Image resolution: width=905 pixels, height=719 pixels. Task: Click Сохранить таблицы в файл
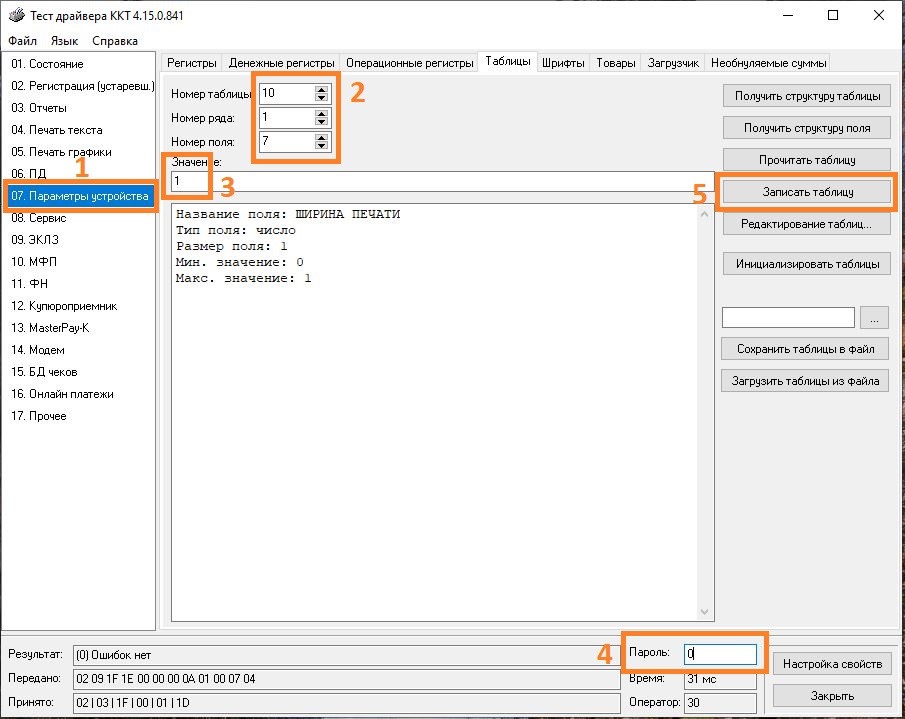pyautogui.click(x=805, y=349)
